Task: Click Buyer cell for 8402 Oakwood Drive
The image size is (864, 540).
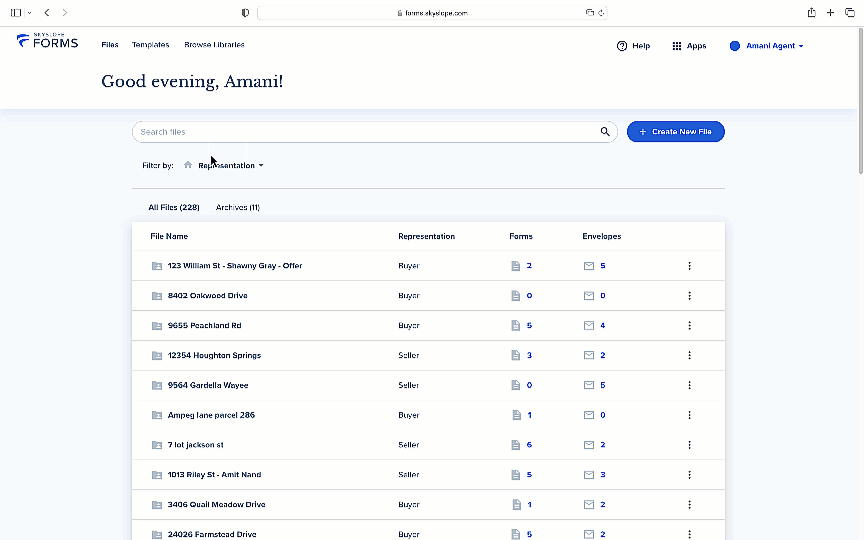Action: (x=409, y=296)
